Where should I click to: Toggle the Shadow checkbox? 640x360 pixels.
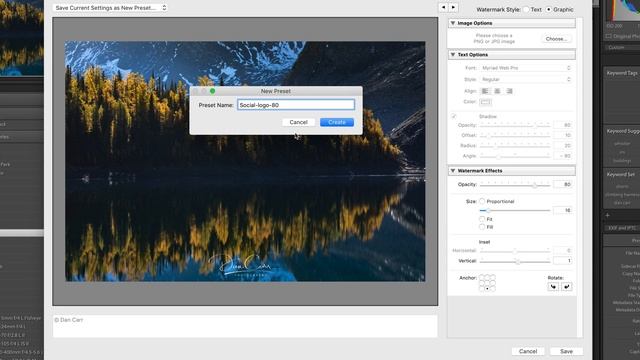pos(453,116)
